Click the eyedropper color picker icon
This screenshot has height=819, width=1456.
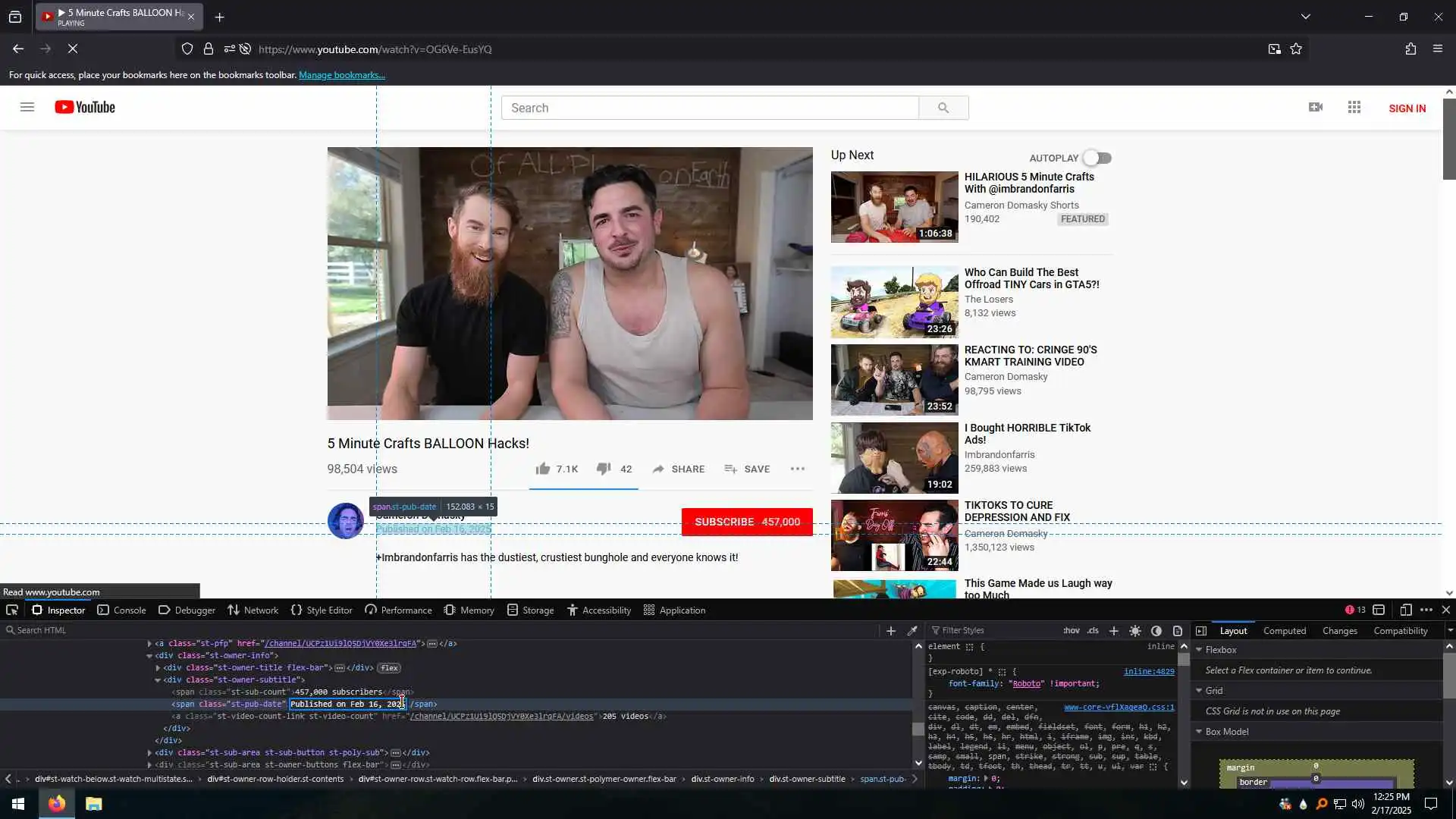click(x=912, y=631)
